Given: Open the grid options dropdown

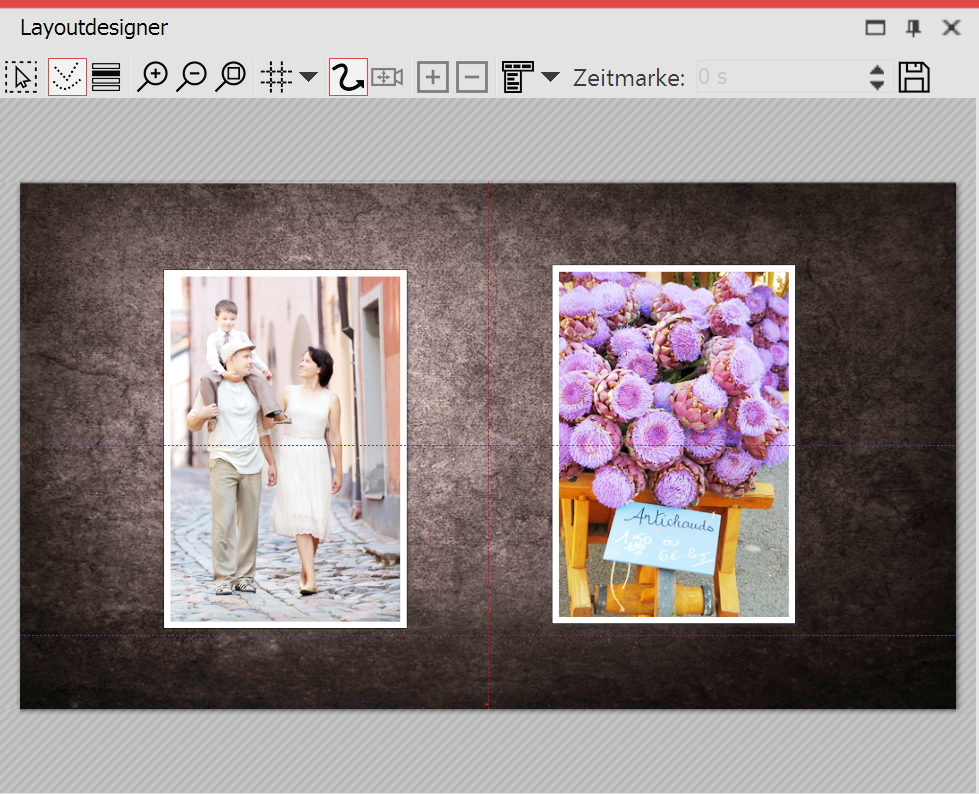Looking at the screenshot, I should pyautogui.click(x=308, y=76).
